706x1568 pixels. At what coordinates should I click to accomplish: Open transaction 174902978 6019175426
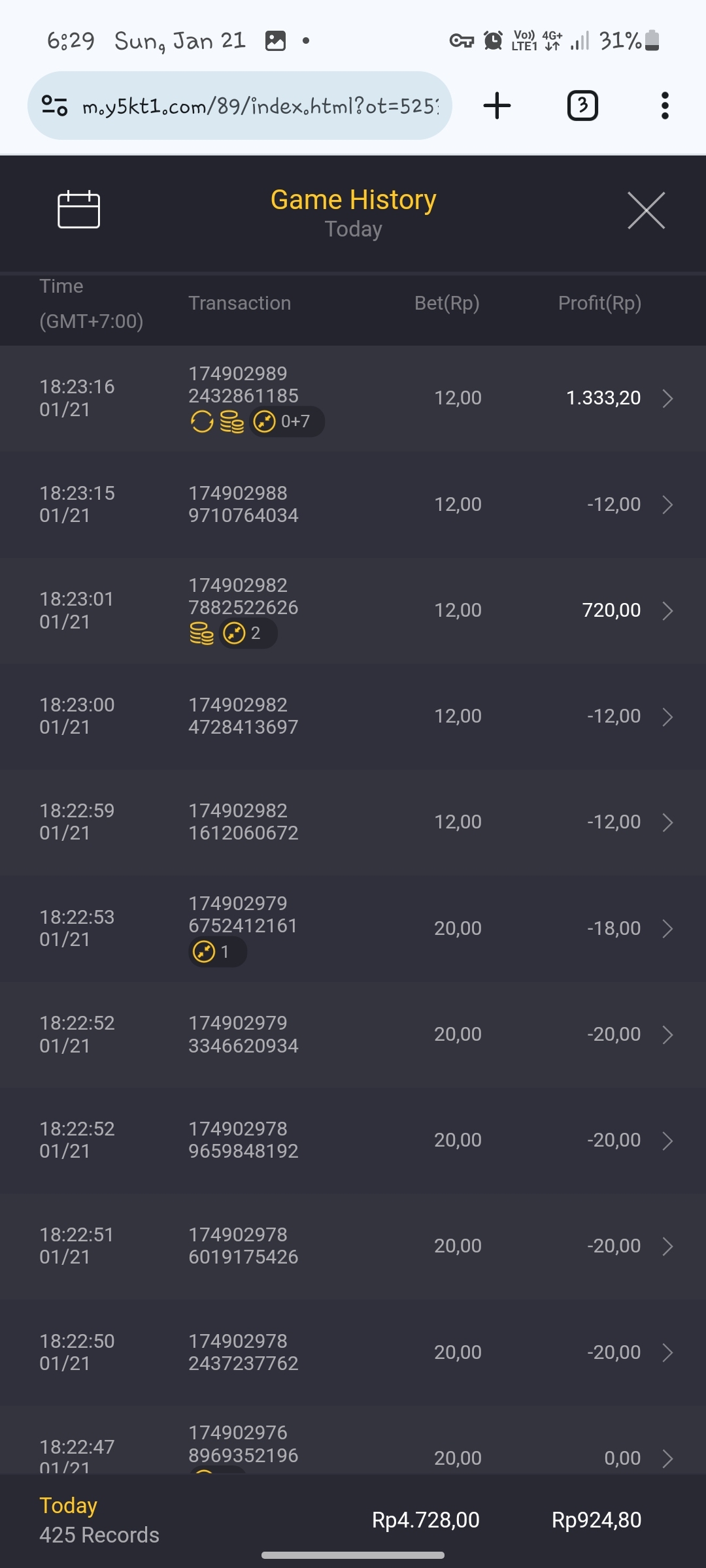pos(243,1246)
